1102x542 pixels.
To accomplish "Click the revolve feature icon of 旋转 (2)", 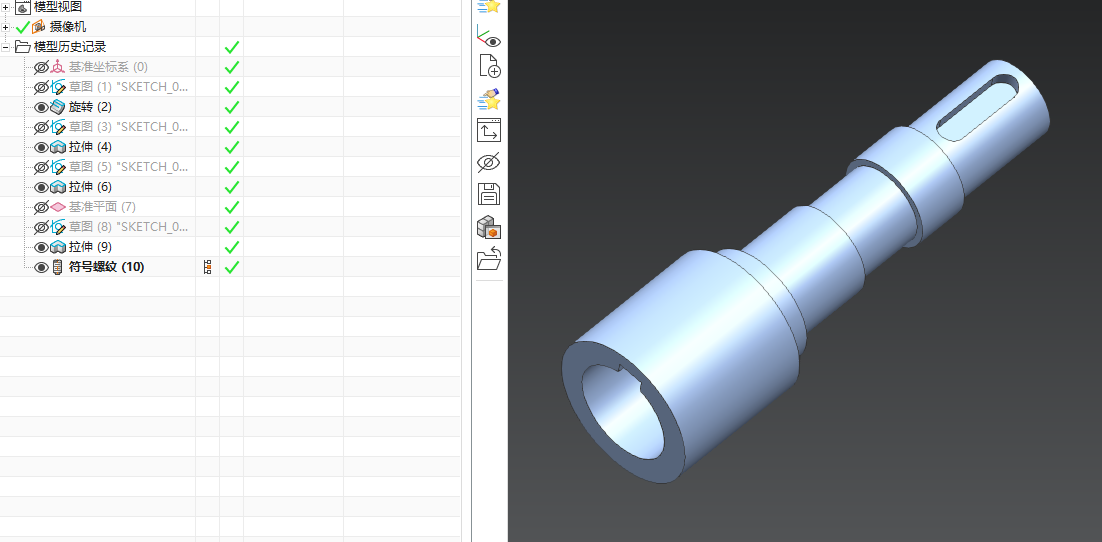I will click(x=58, y=107).
